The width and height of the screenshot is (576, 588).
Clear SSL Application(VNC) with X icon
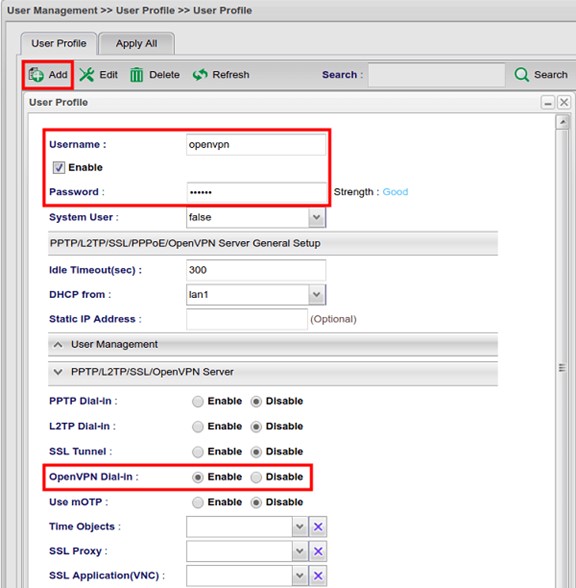pyautogui.click(x=318, y=576)
